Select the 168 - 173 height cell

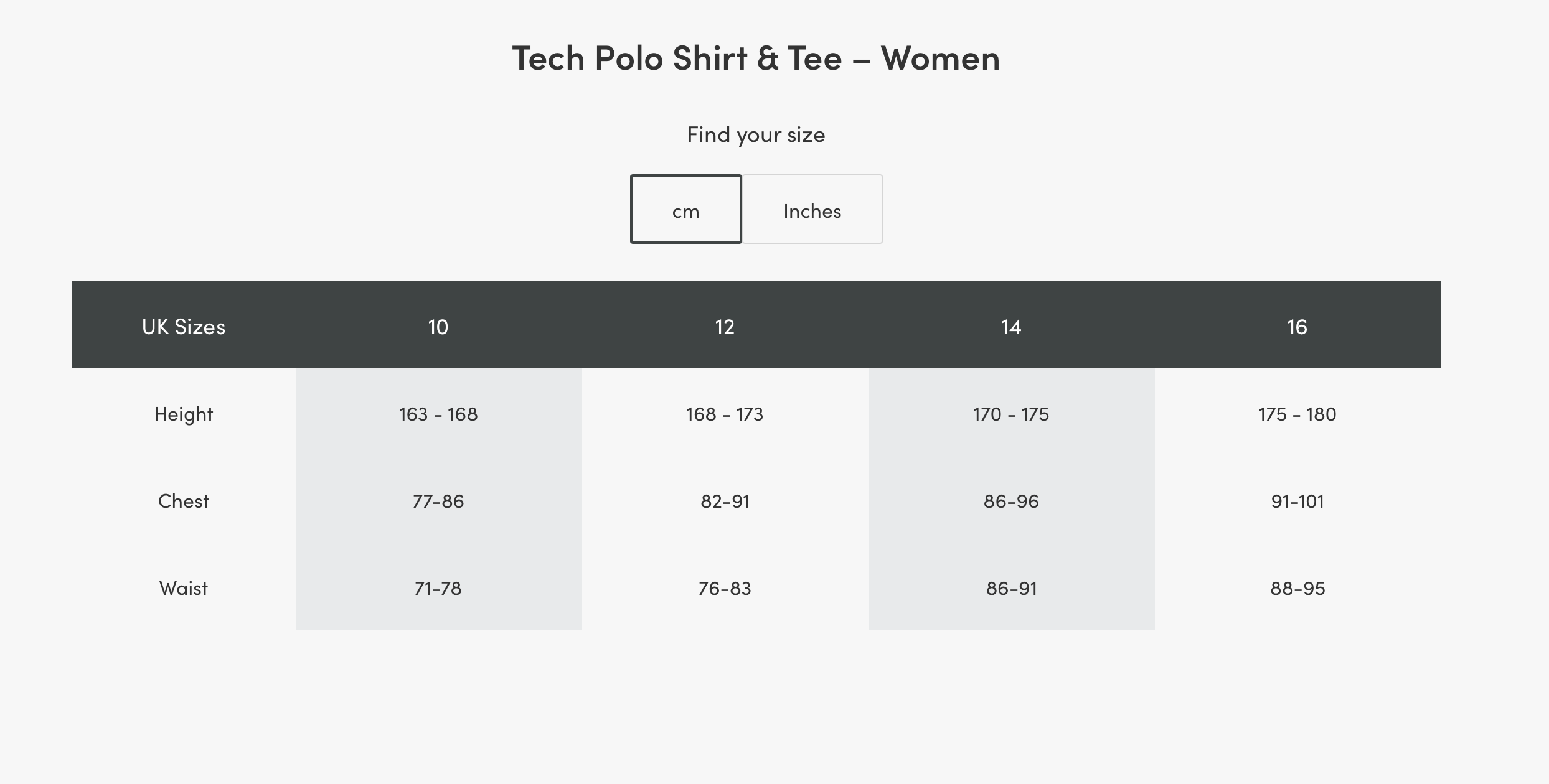pos(725,413)
